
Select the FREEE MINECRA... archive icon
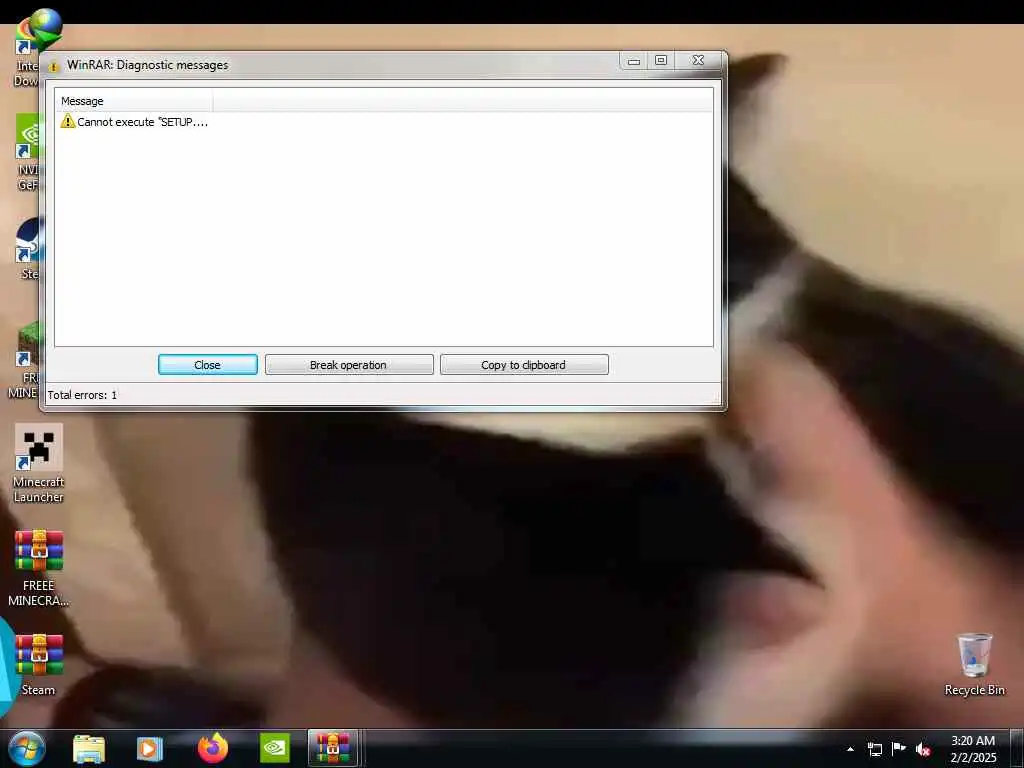coord(39,568)
